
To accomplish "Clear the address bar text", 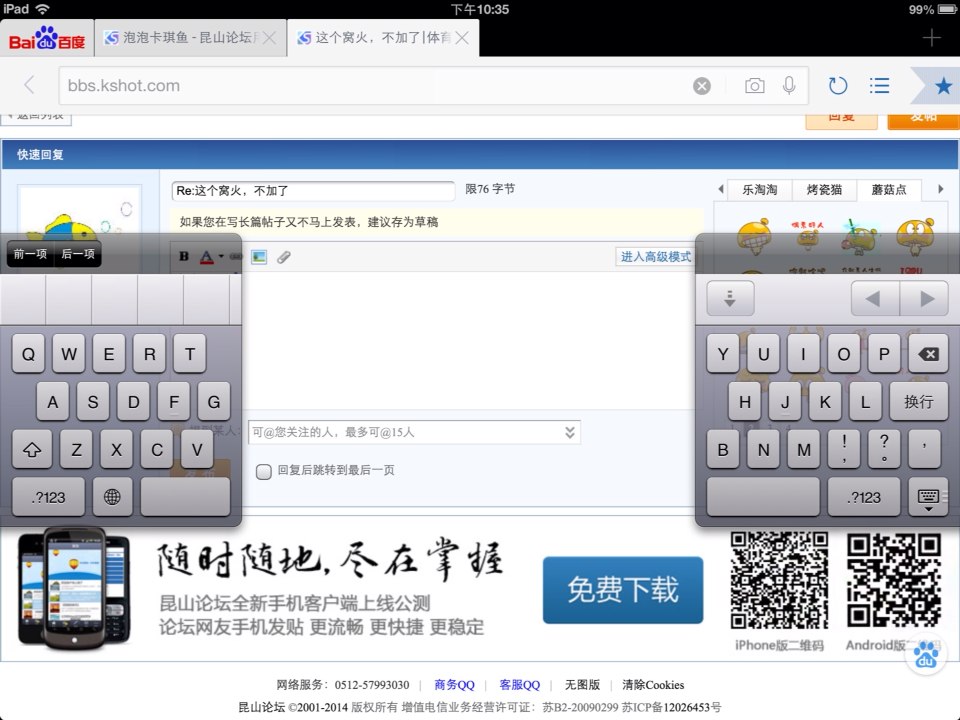I will coord(702,86).
